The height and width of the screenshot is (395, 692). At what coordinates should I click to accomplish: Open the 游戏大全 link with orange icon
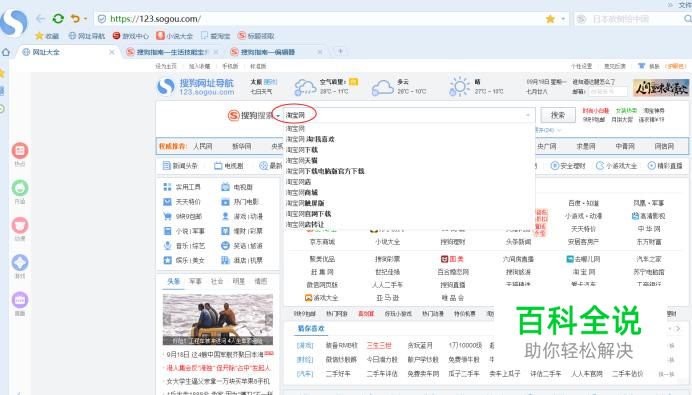click(x=322, y=298)
